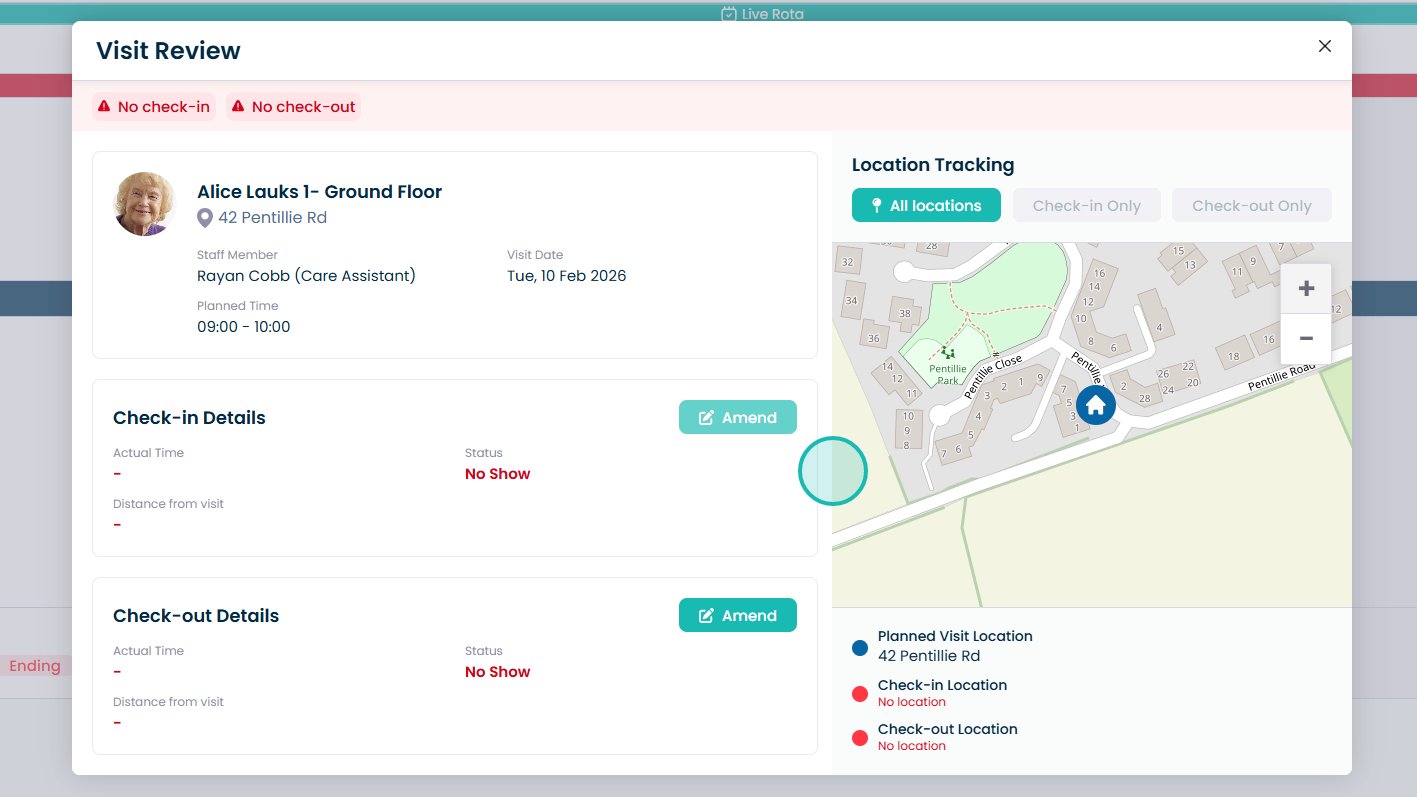1417x797 pixels.
Task: Click the No check-out warning icon
Action: (238, 106)
